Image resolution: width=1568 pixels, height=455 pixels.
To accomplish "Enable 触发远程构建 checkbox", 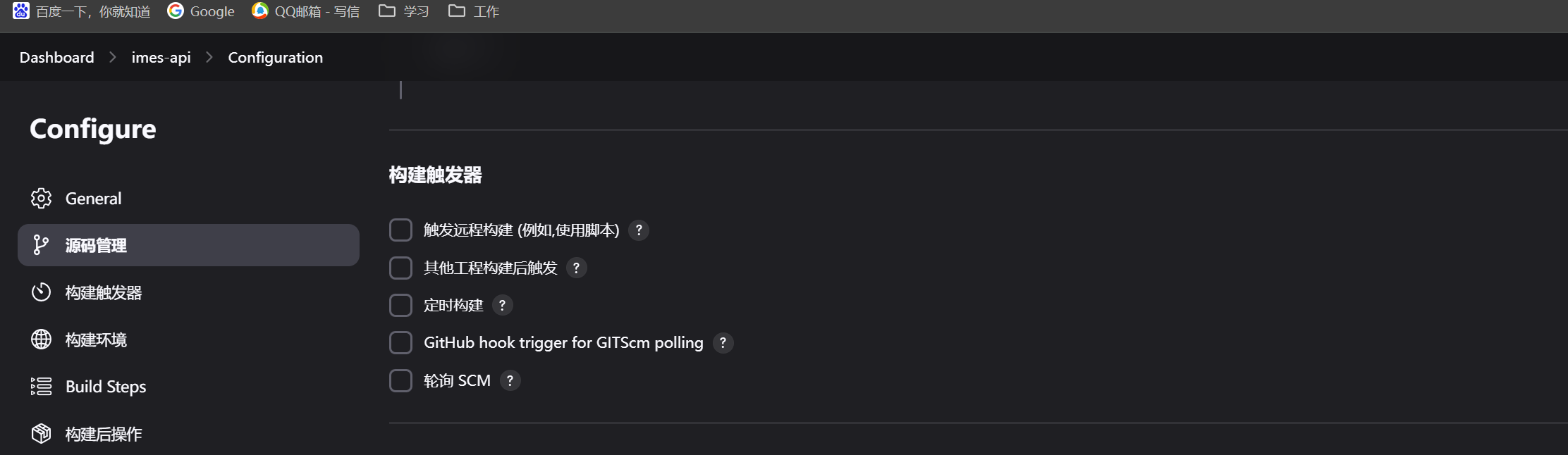I will click(400, 230).
